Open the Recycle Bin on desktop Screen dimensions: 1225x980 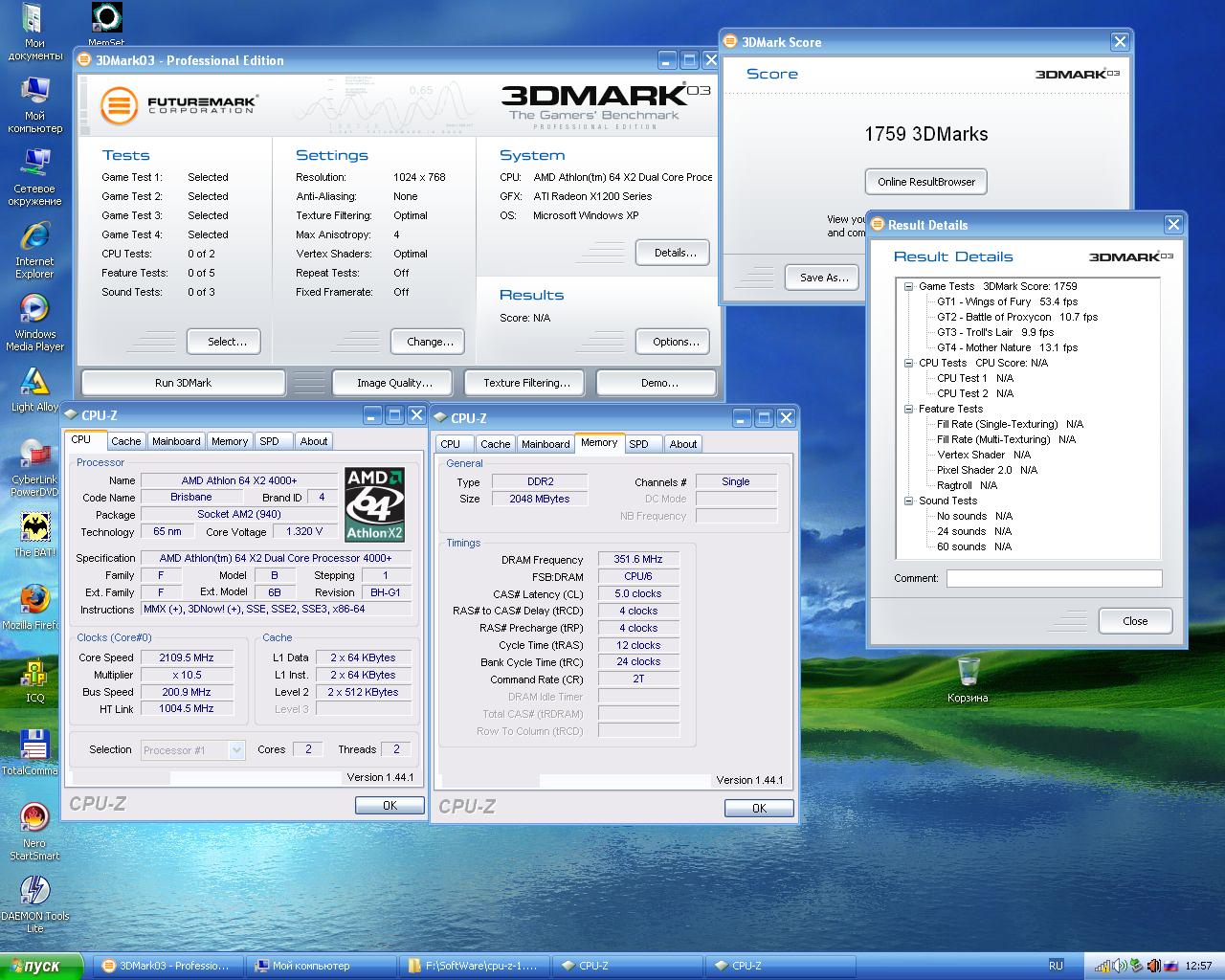pos(968,679)
